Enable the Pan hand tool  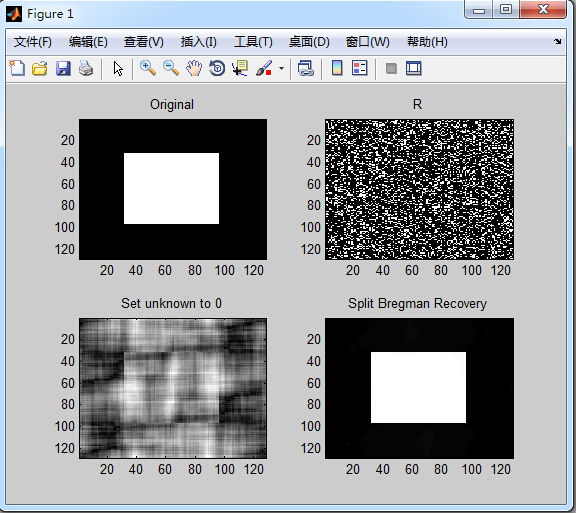(194, 68)
